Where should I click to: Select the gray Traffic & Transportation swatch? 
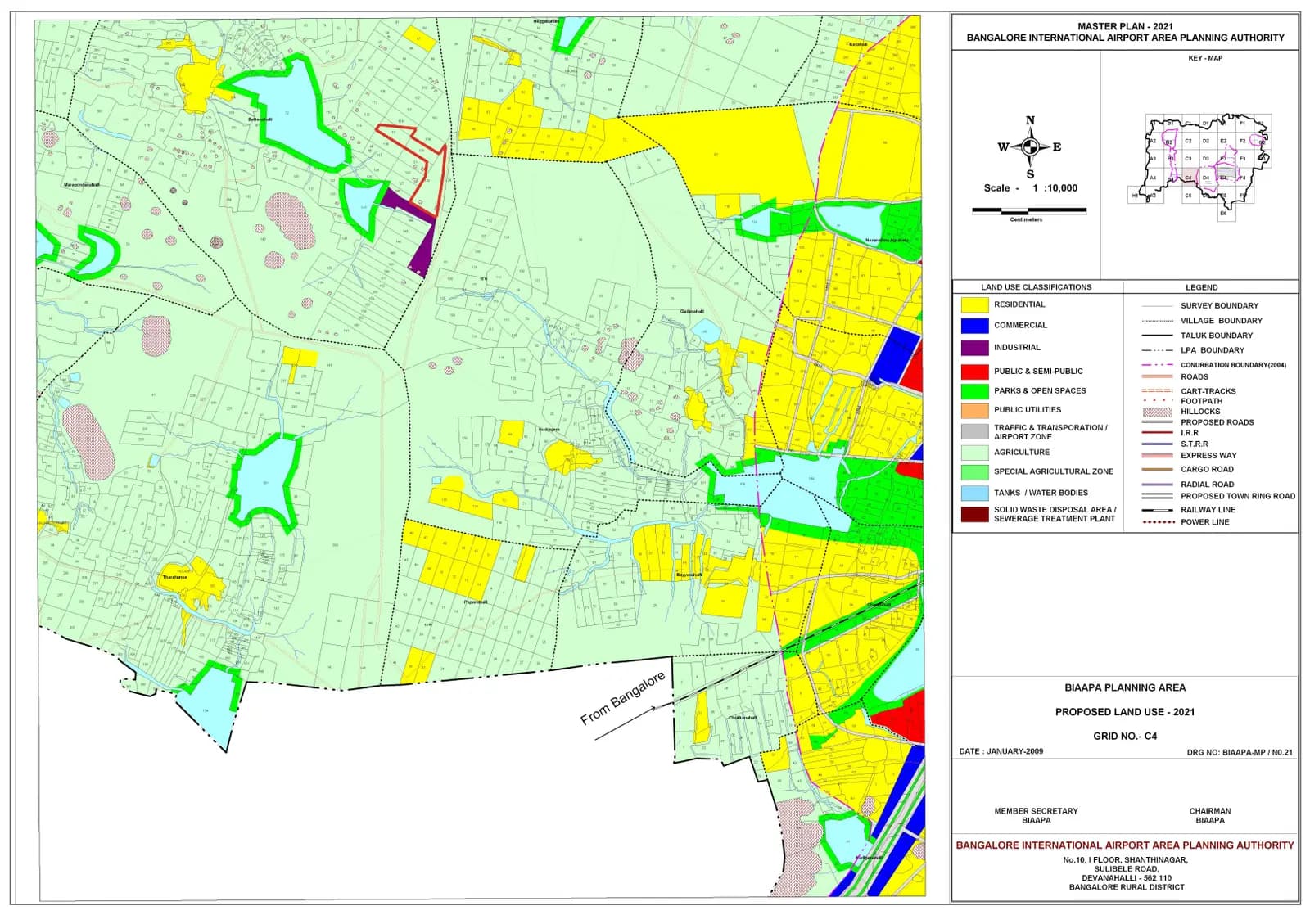pos(974,431)
